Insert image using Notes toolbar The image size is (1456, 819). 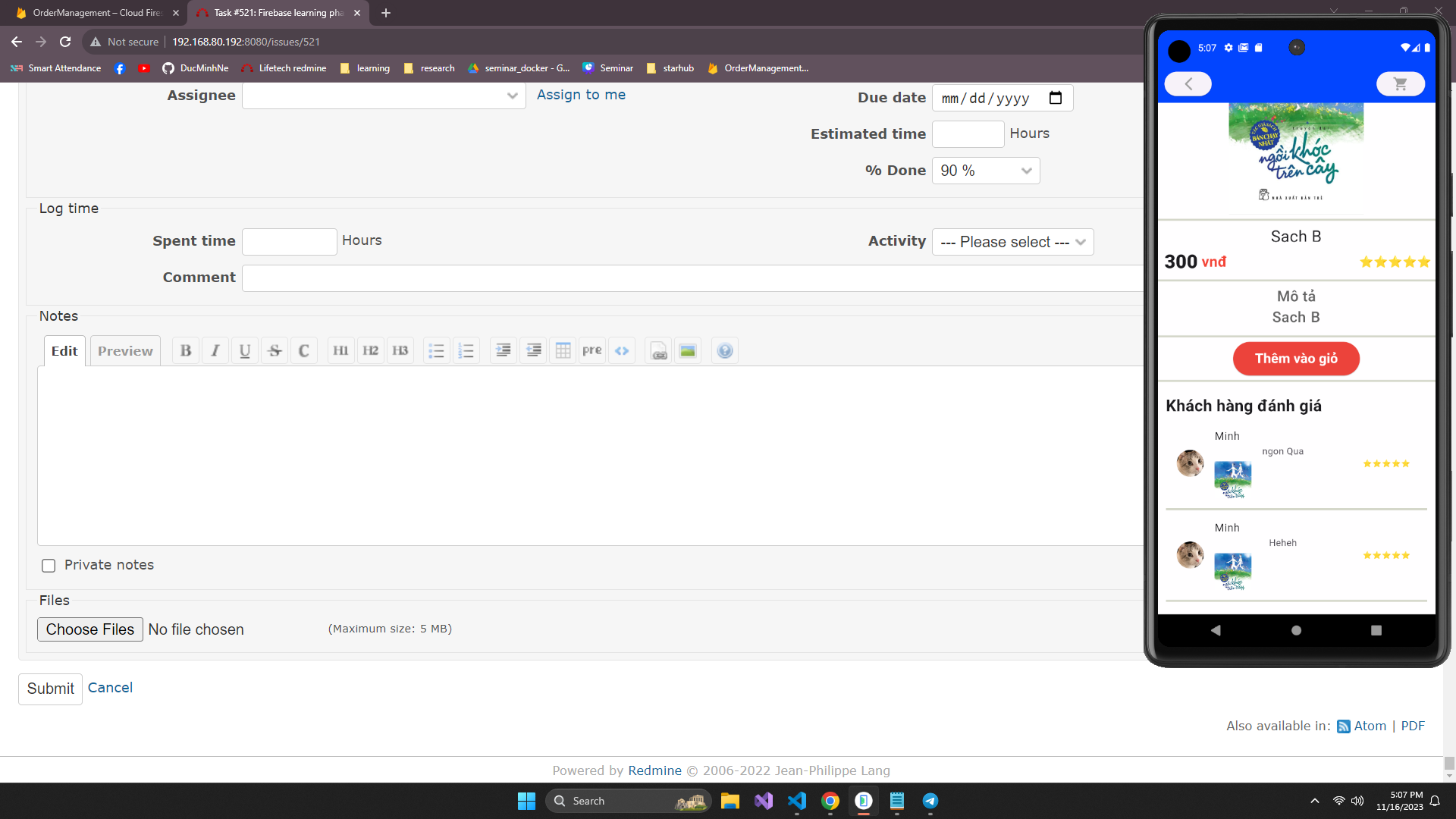[x=688, y=350]
